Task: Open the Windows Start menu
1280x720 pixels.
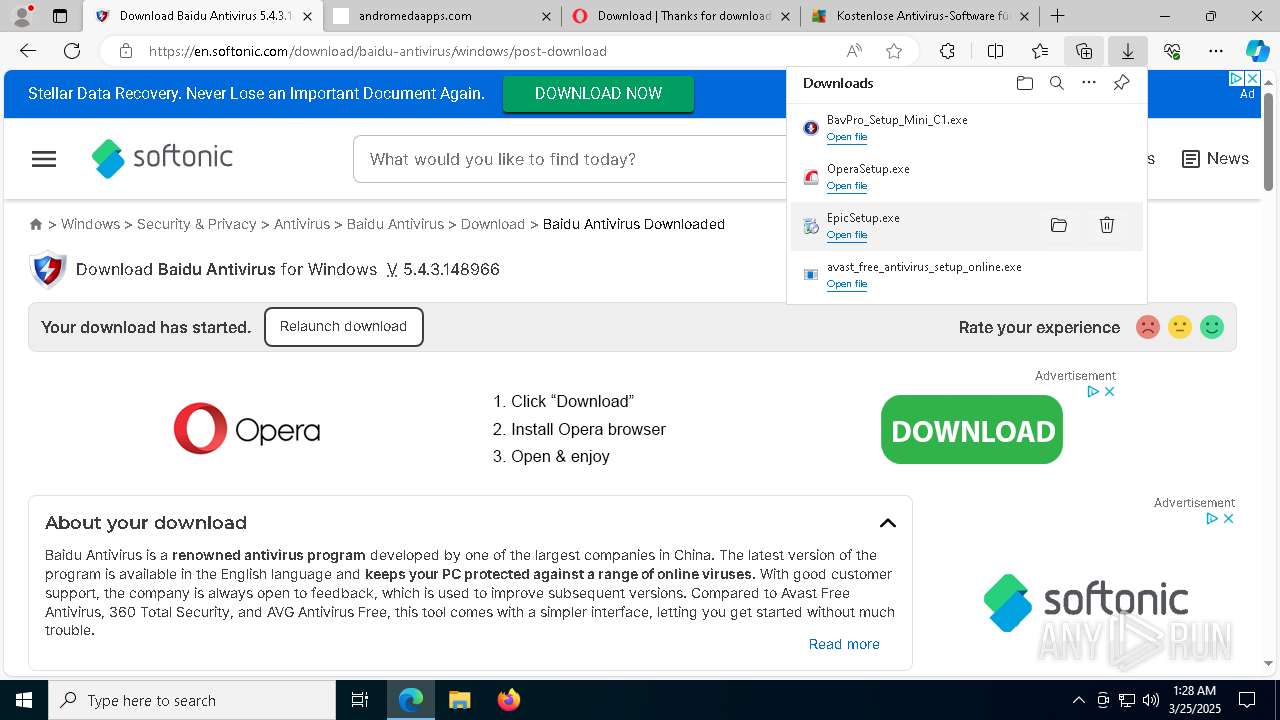Action: coord(24,700)
